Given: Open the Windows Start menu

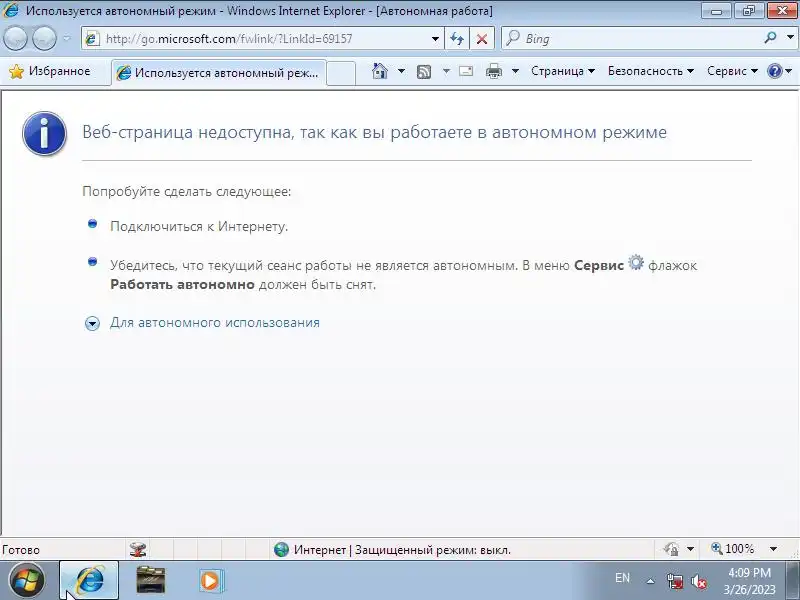Looking at the screenshot, I should [x=27, y=580].
